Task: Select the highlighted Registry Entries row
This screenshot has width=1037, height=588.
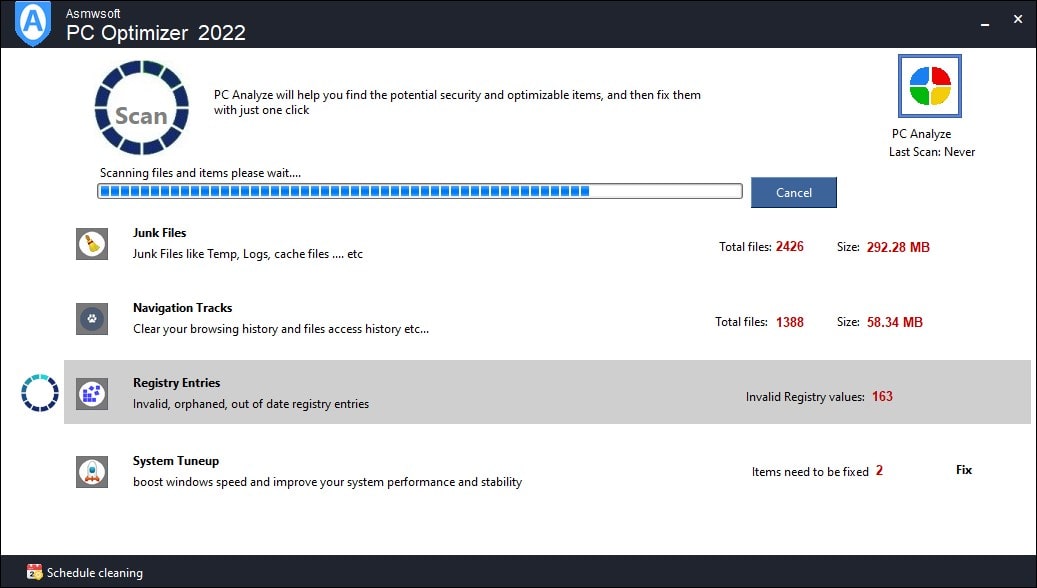Action: (x=547, y=392)
